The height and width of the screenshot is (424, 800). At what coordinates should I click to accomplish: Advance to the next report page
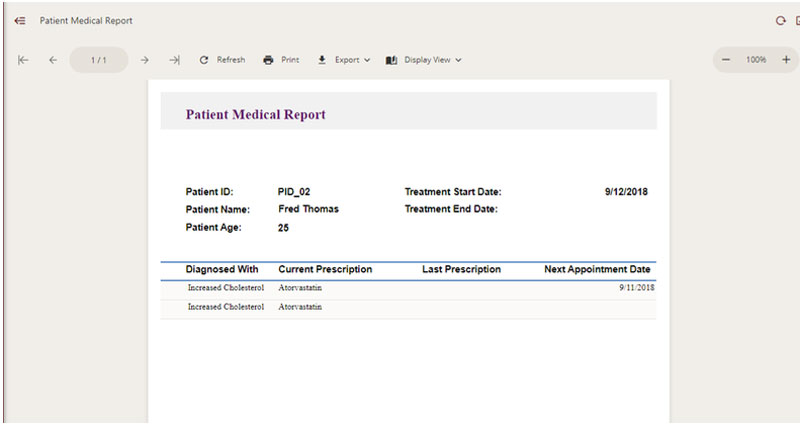coord(144,60)
